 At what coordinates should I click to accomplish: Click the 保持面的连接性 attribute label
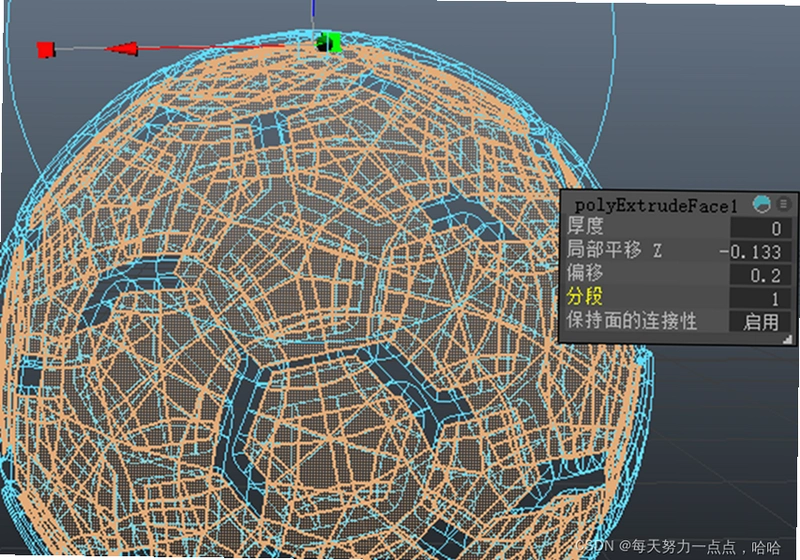coord(632,321)
